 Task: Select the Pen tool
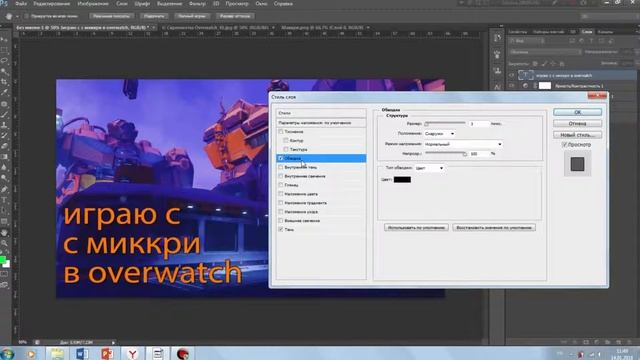[4, 189]
